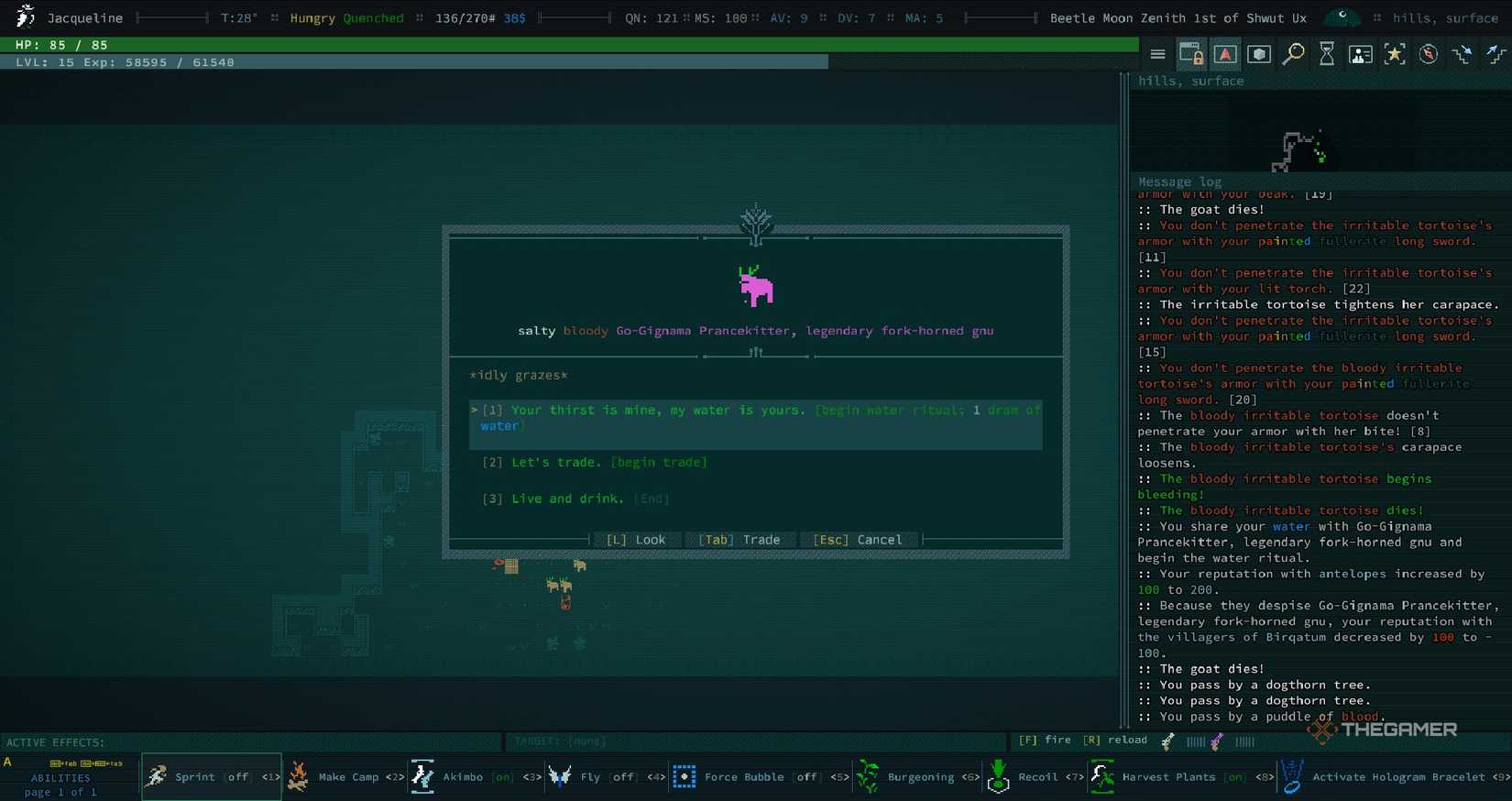Click the [Tab] Trade button
Image resolution: width=1512 pixels, height=801 pixels.
coord(739,540)
